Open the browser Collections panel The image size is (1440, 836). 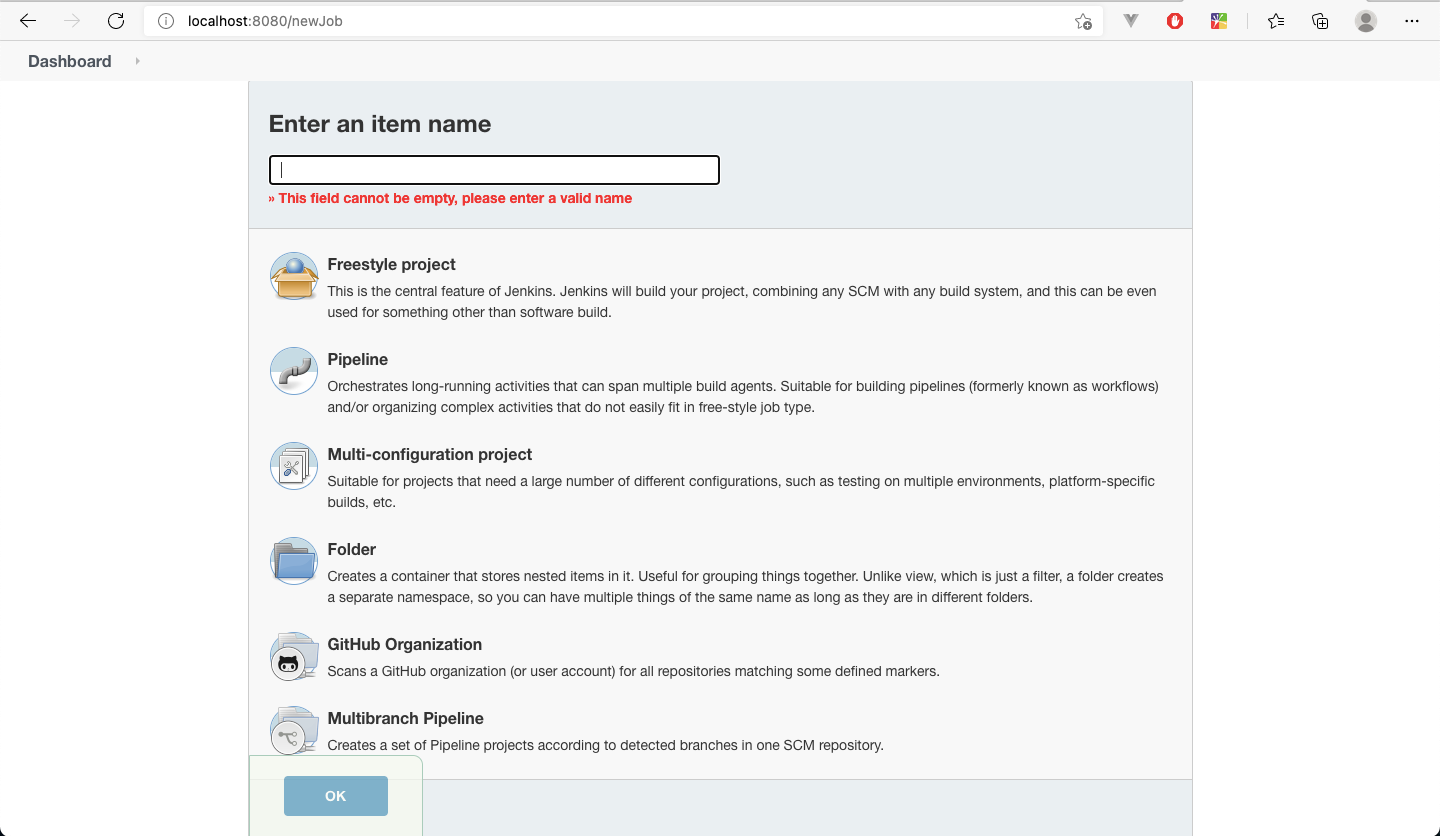pos(1320,21)
